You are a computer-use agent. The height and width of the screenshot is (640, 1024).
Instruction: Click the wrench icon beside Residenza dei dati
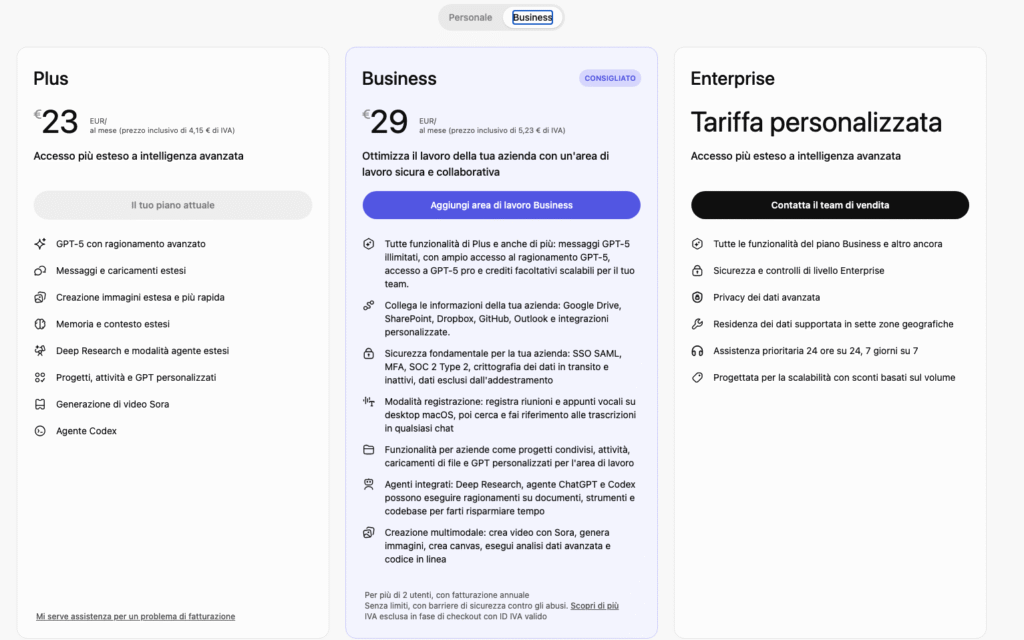(x=697, y=324)
